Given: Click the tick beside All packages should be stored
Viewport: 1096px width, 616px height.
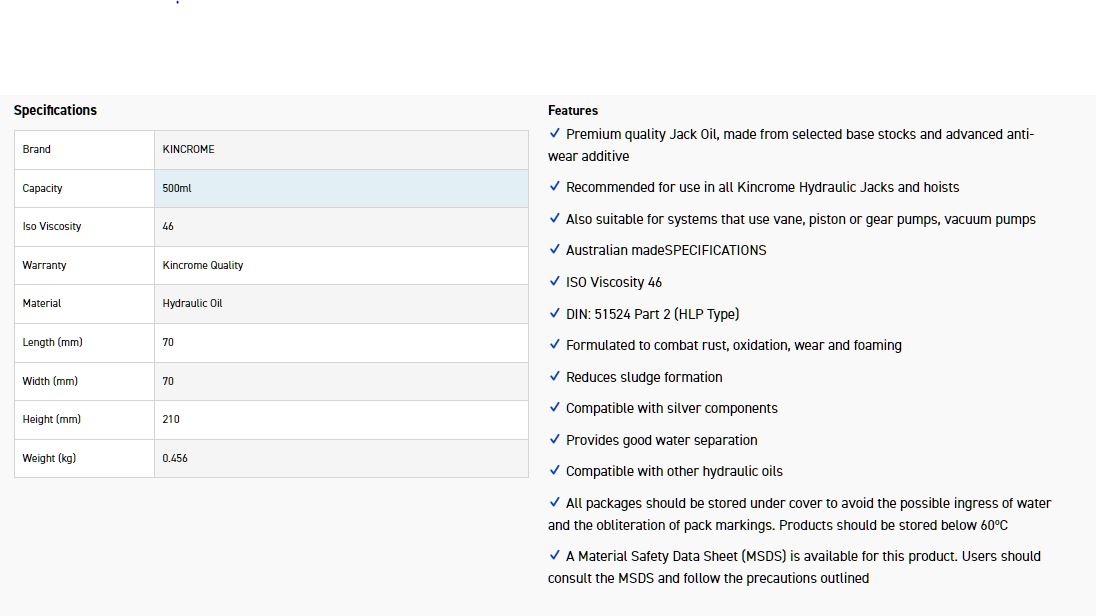Looking at the screenshot, I should click(555, 503).
